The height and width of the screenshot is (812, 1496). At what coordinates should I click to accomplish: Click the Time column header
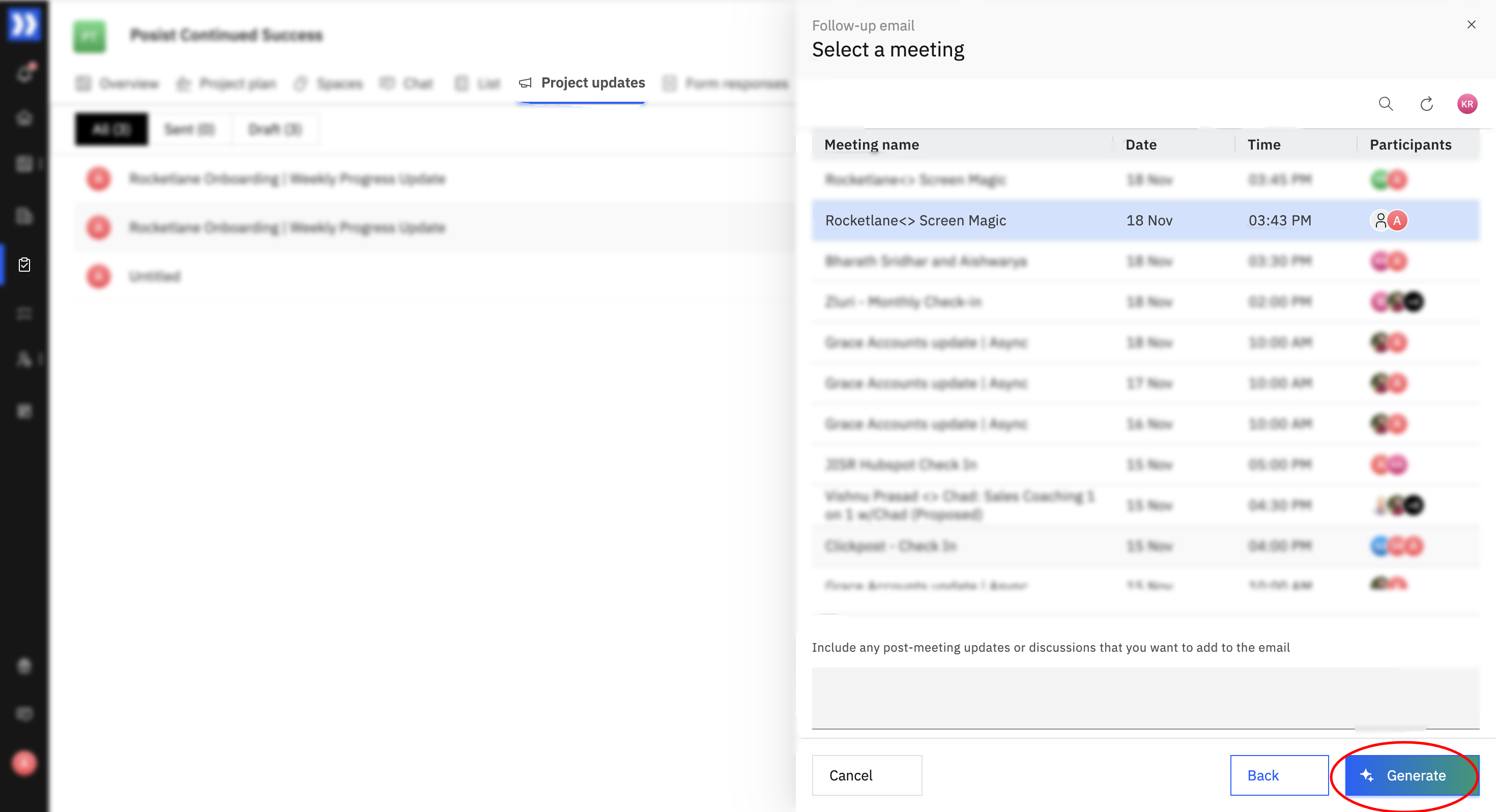point(1263,144)
